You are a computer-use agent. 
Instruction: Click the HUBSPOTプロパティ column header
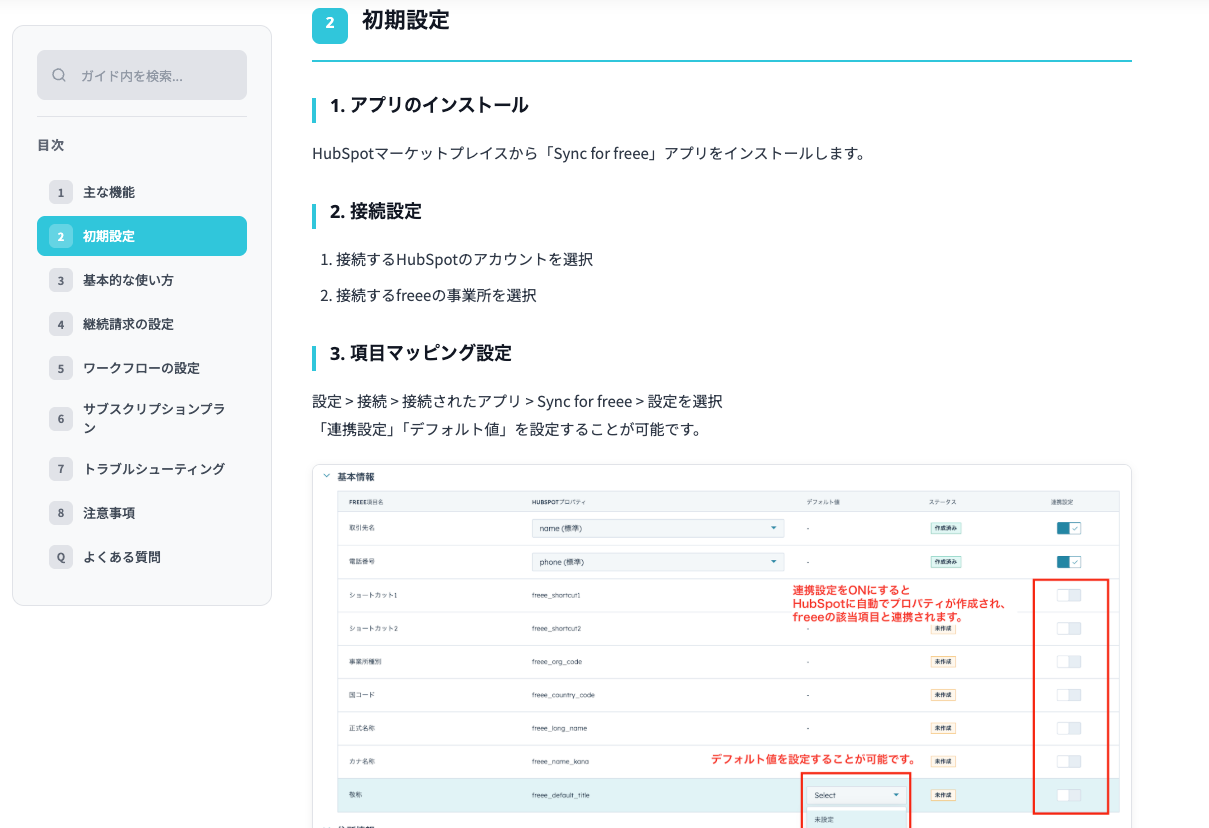[559, 500]
